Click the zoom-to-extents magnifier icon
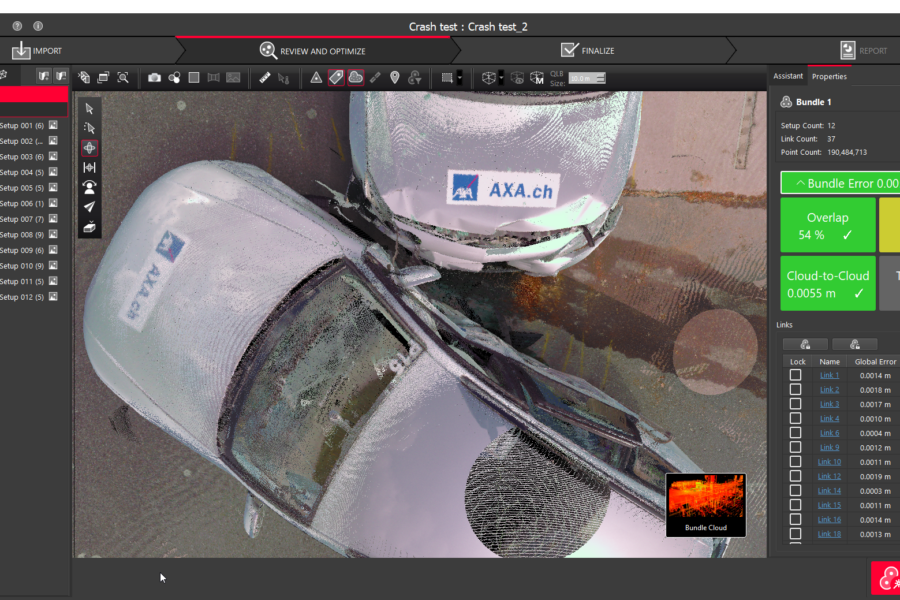The image size is (900, 600). (x=123, y=78)
